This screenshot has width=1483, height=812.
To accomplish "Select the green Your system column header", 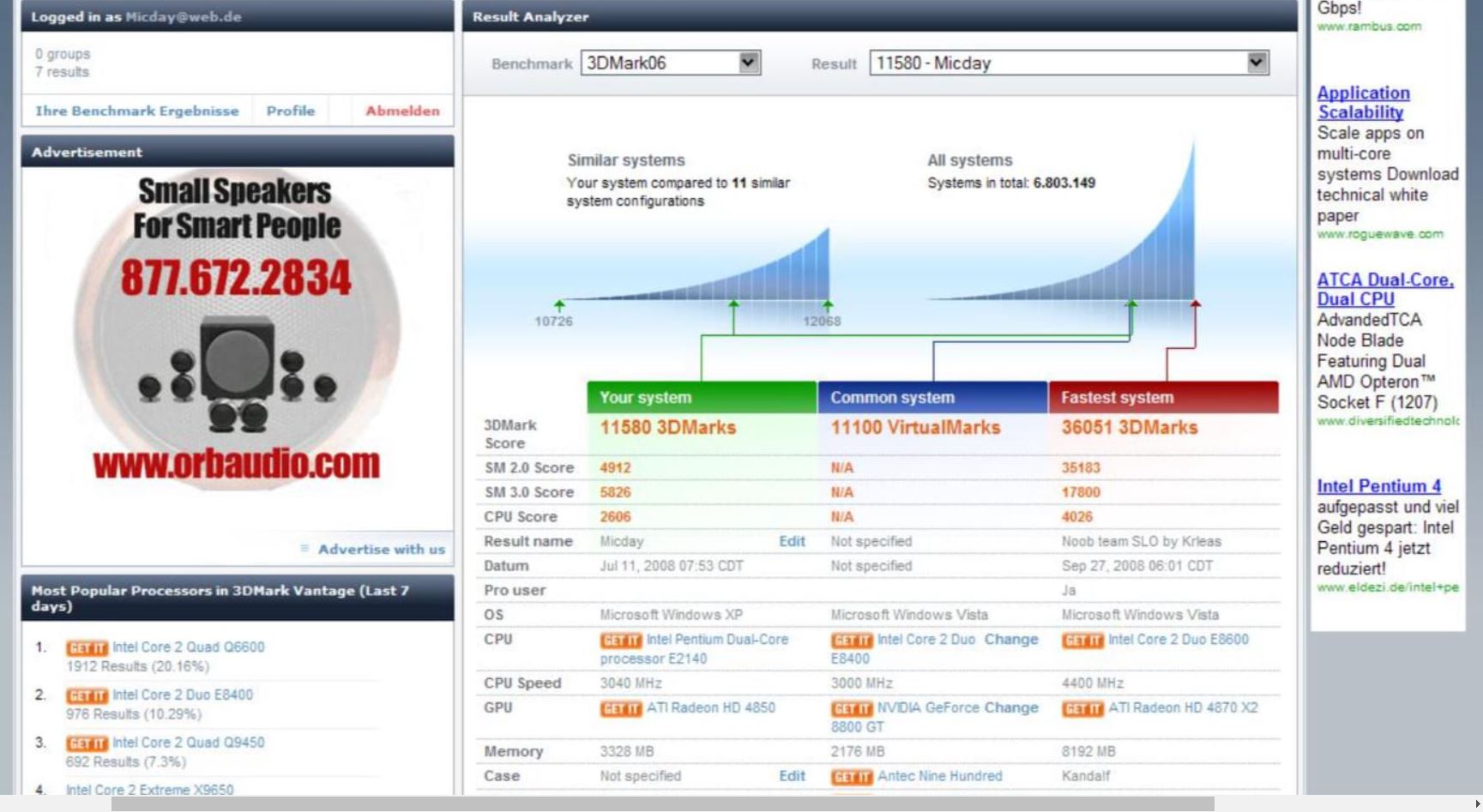I will [x=702, y=397].
